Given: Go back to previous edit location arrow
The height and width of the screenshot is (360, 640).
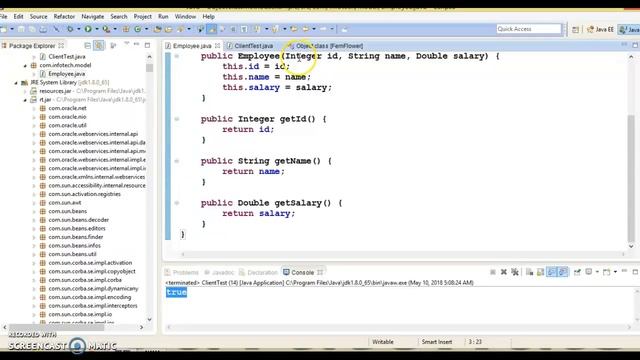Looking at the screenshot, I should [305, 29].
